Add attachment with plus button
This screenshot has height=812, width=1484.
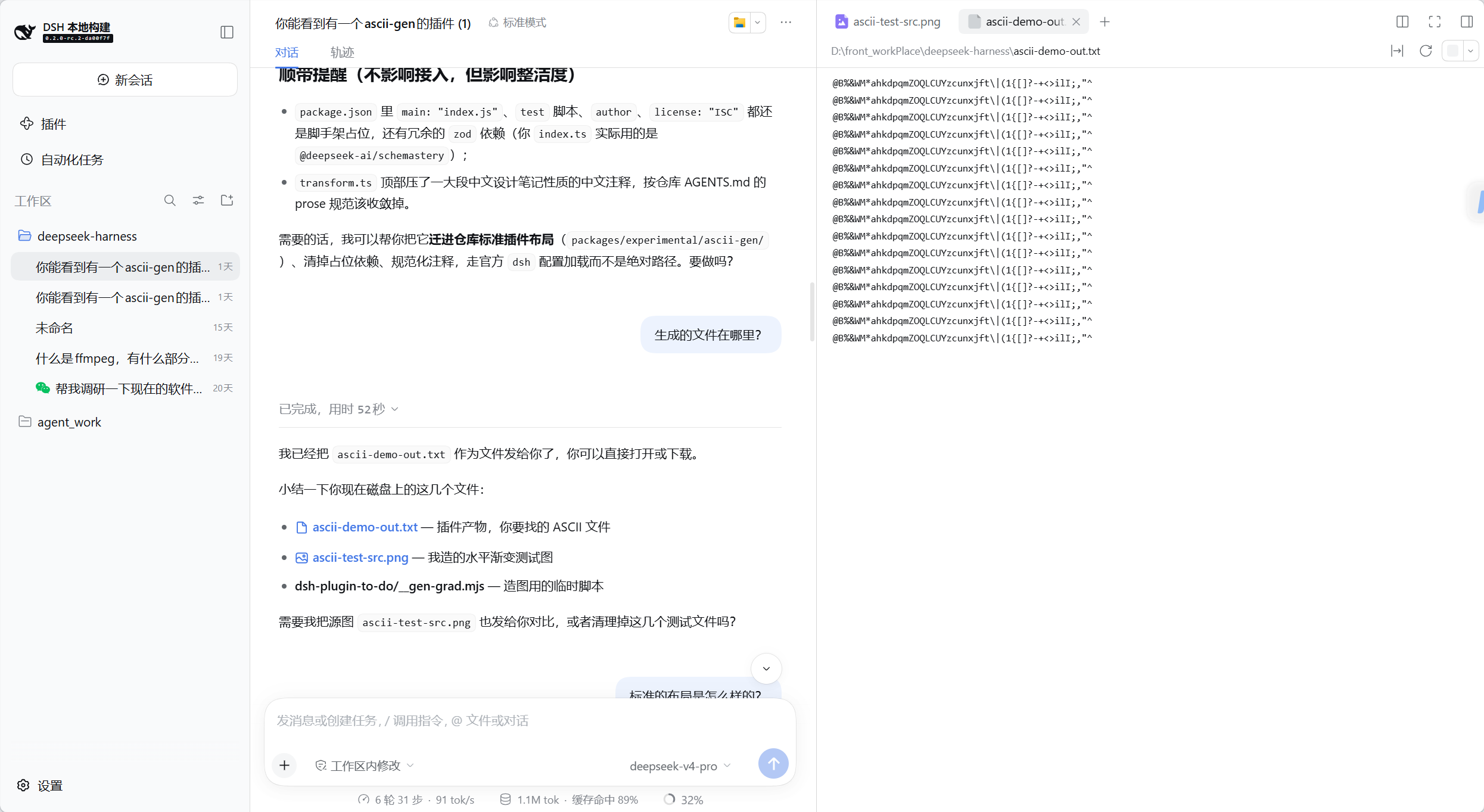pyautogui.click(x=285, y=765)
